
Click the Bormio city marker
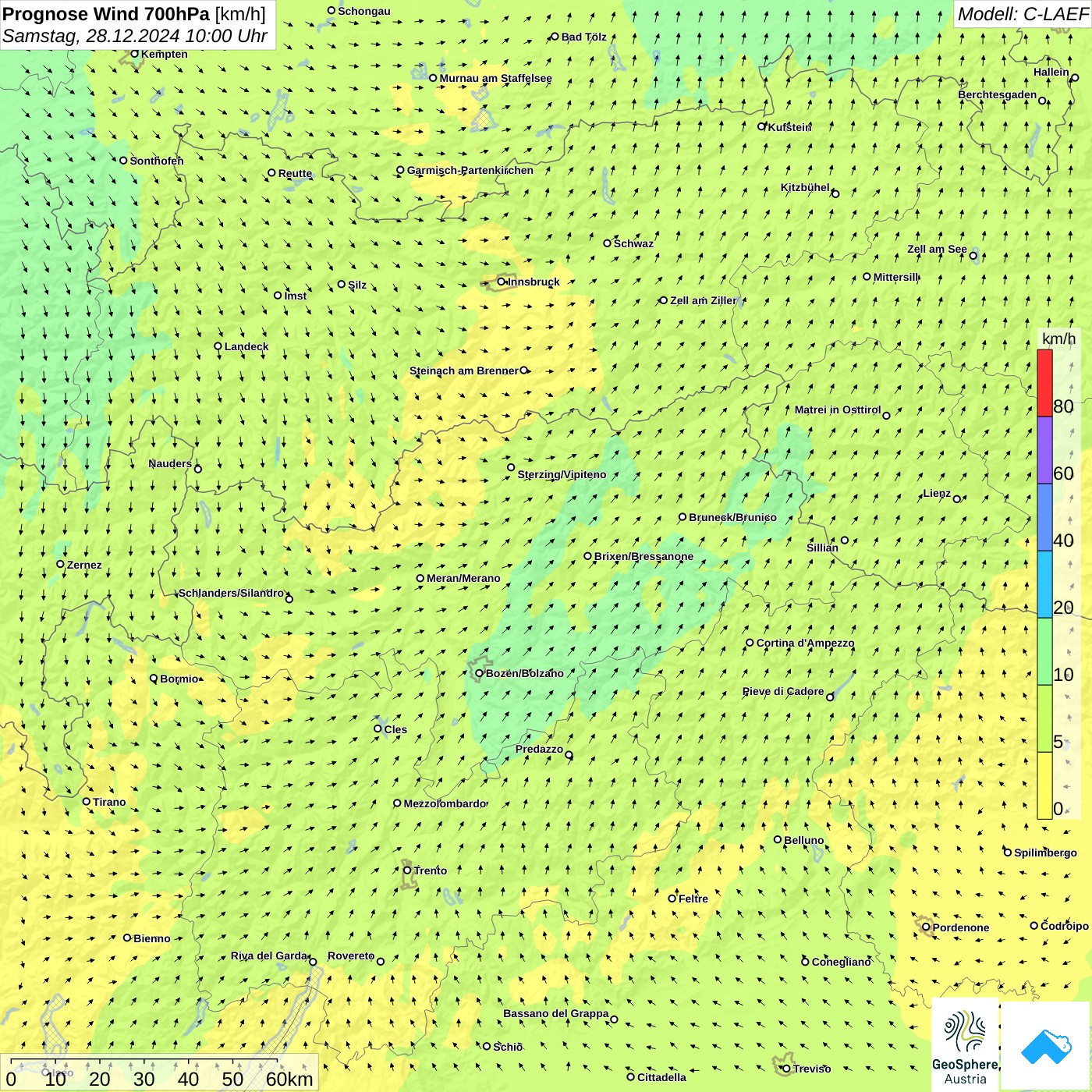tap(154, 679)
